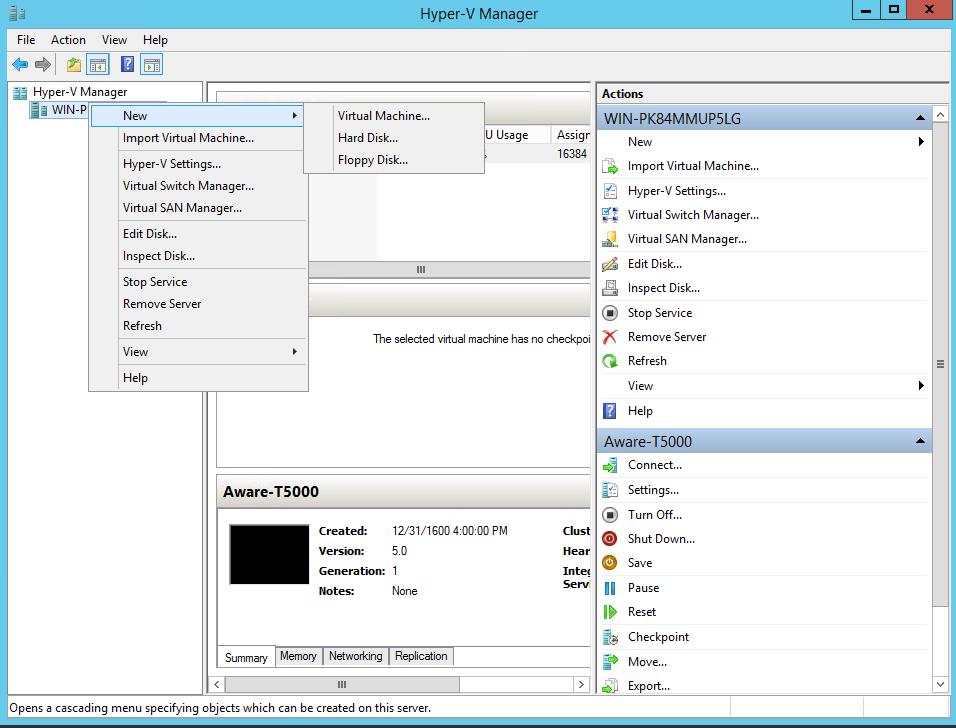Collapse the Aware-T5000 actions section
The image size is (956, 728).
[920, 441]
